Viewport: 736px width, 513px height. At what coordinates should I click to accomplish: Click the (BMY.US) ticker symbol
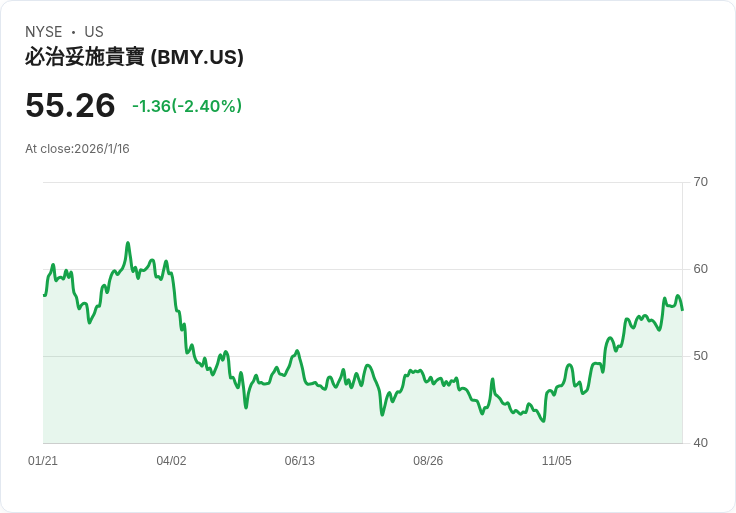pyautogui.click(x=197, y=57)
